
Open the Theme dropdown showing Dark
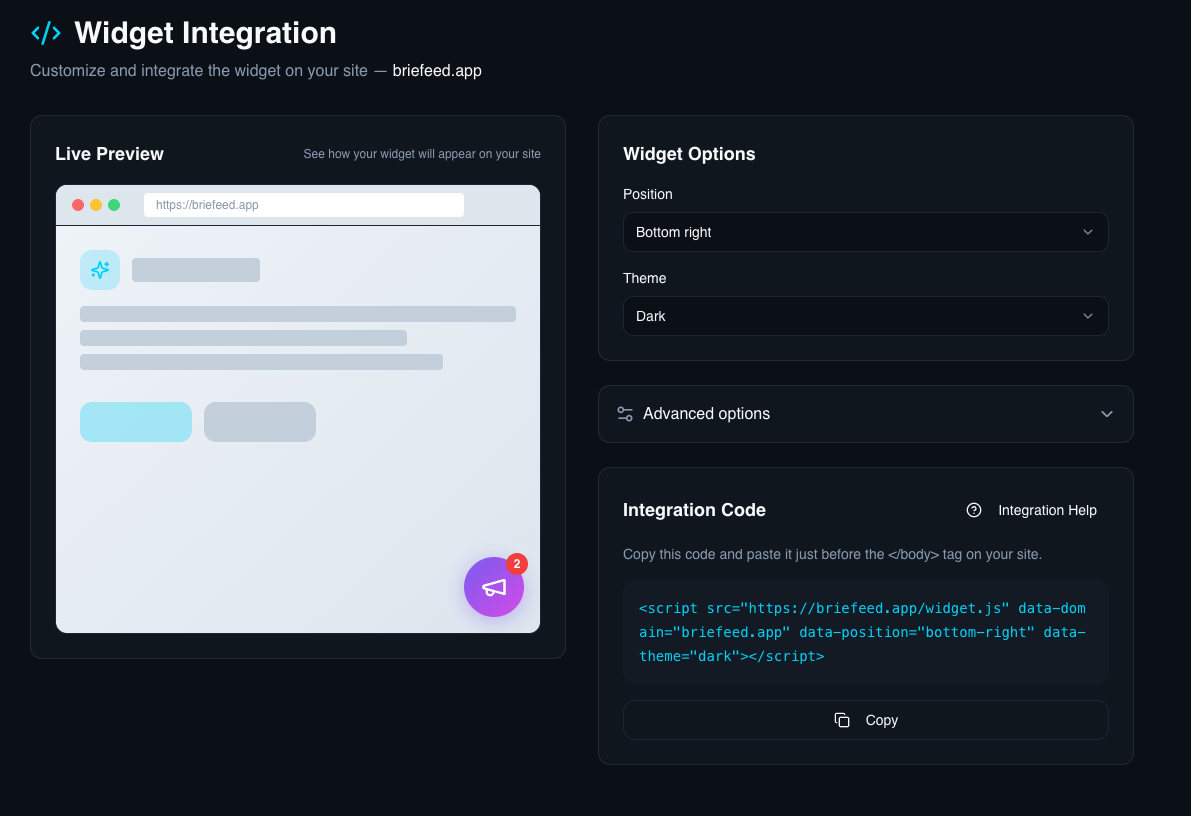(x=865, y=316)
